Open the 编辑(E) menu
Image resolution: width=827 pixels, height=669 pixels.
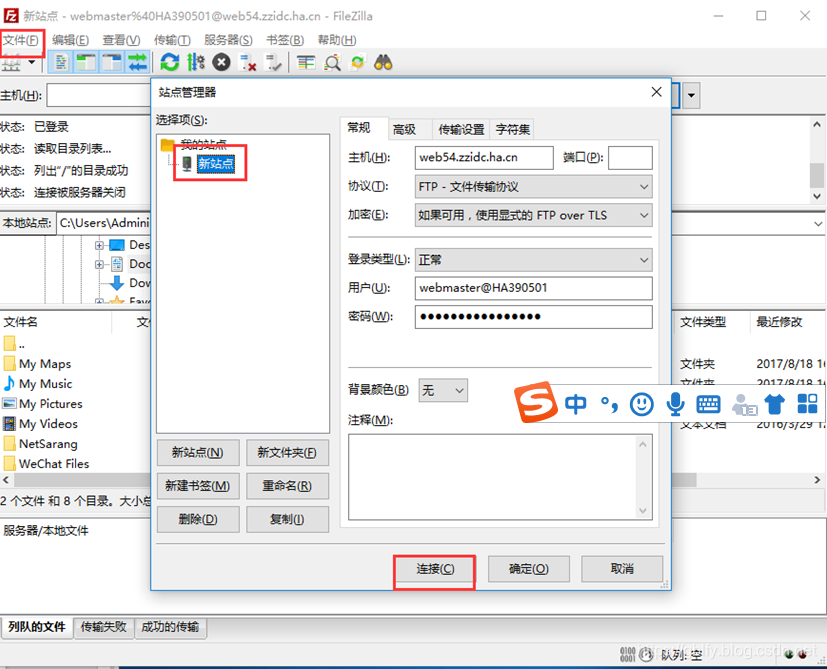(x=70, y=40)
